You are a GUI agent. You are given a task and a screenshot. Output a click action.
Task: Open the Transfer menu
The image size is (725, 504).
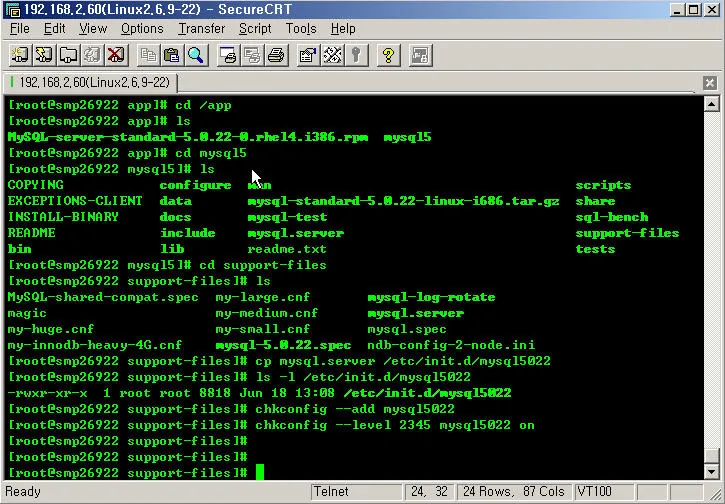coord(201,29)
